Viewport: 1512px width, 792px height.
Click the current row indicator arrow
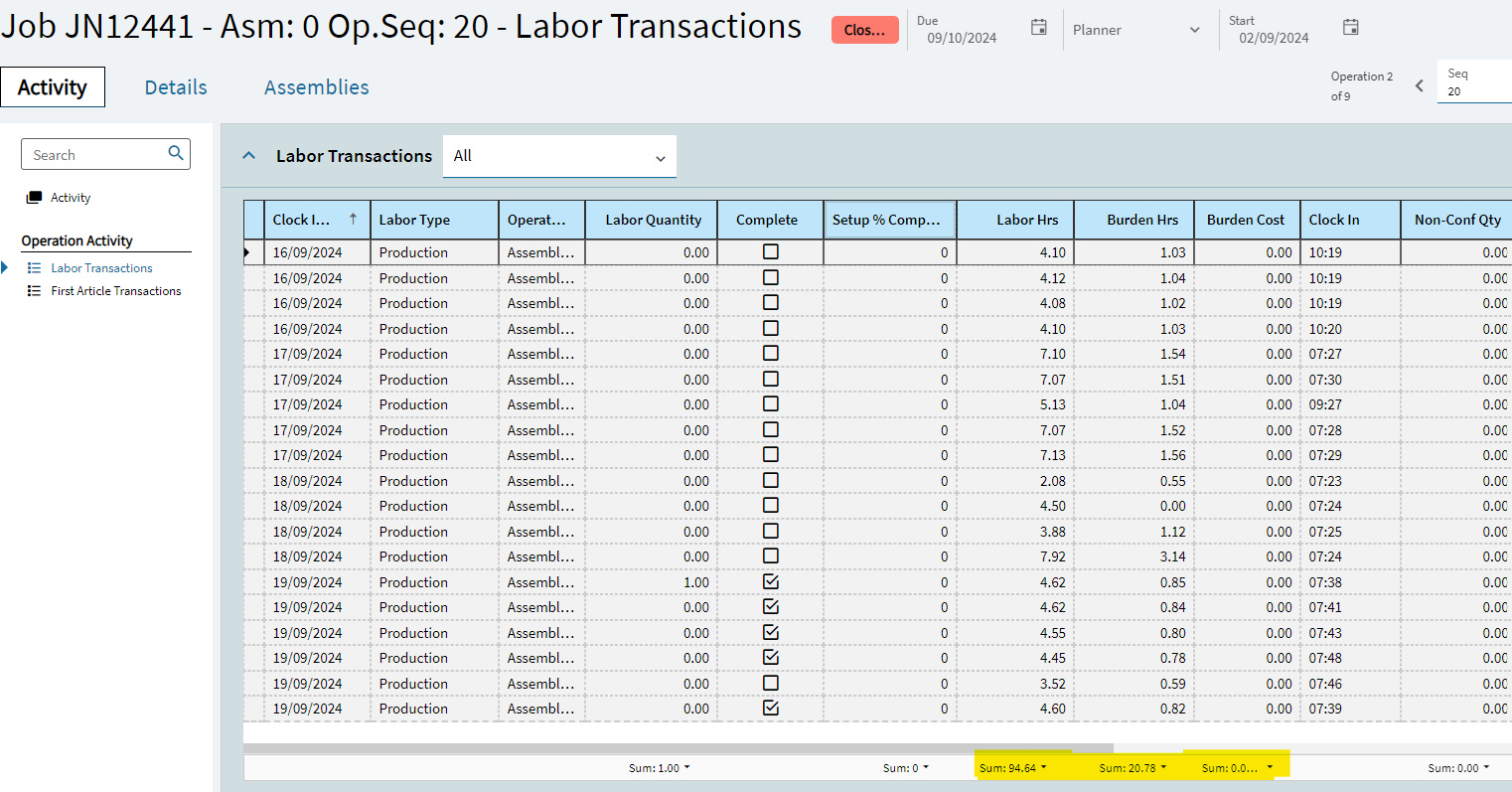pyautogui.click(x=247, y=252)
